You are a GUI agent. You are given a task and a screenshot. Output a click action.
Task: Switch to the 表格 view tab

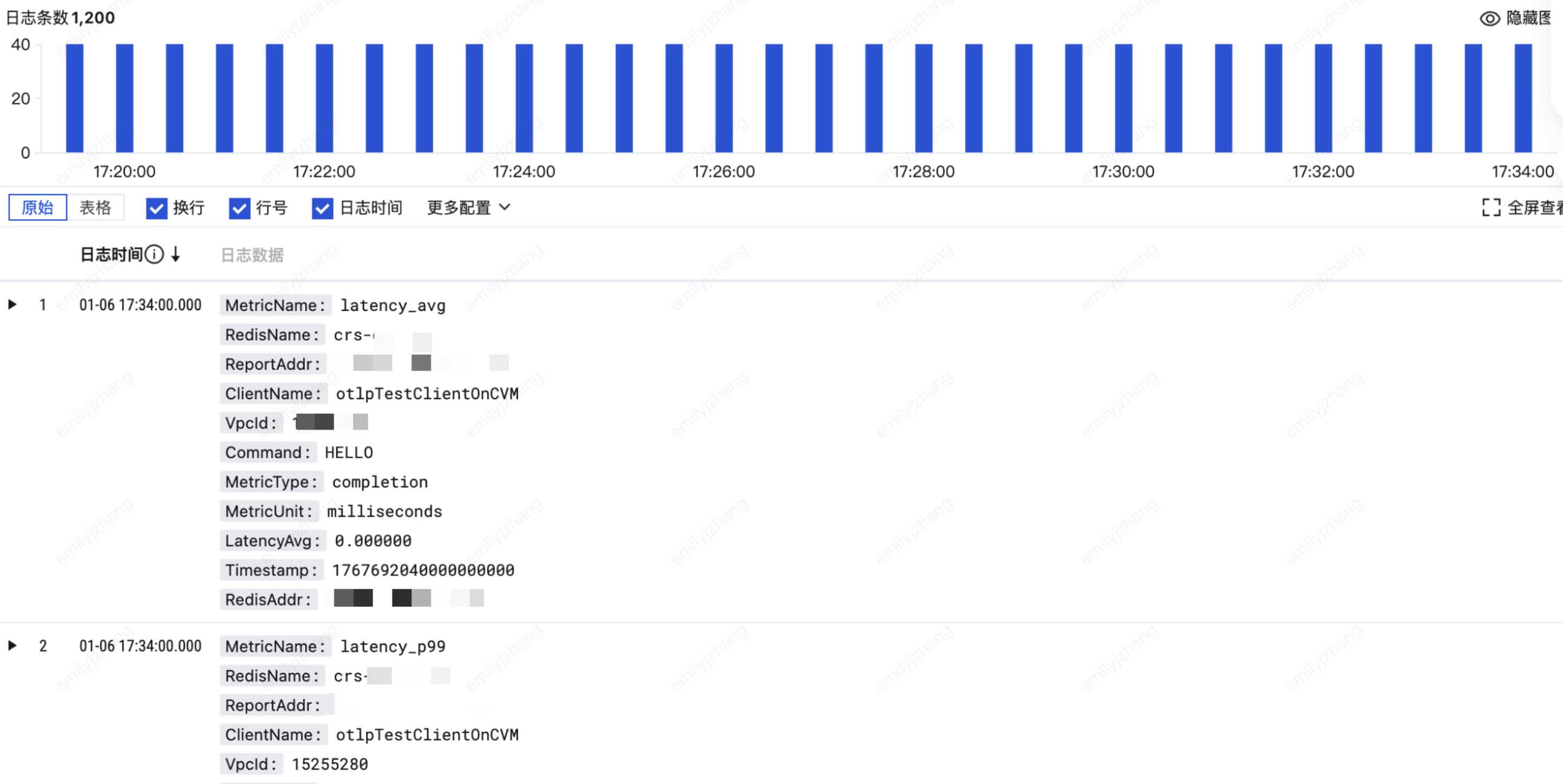[95, 208]
